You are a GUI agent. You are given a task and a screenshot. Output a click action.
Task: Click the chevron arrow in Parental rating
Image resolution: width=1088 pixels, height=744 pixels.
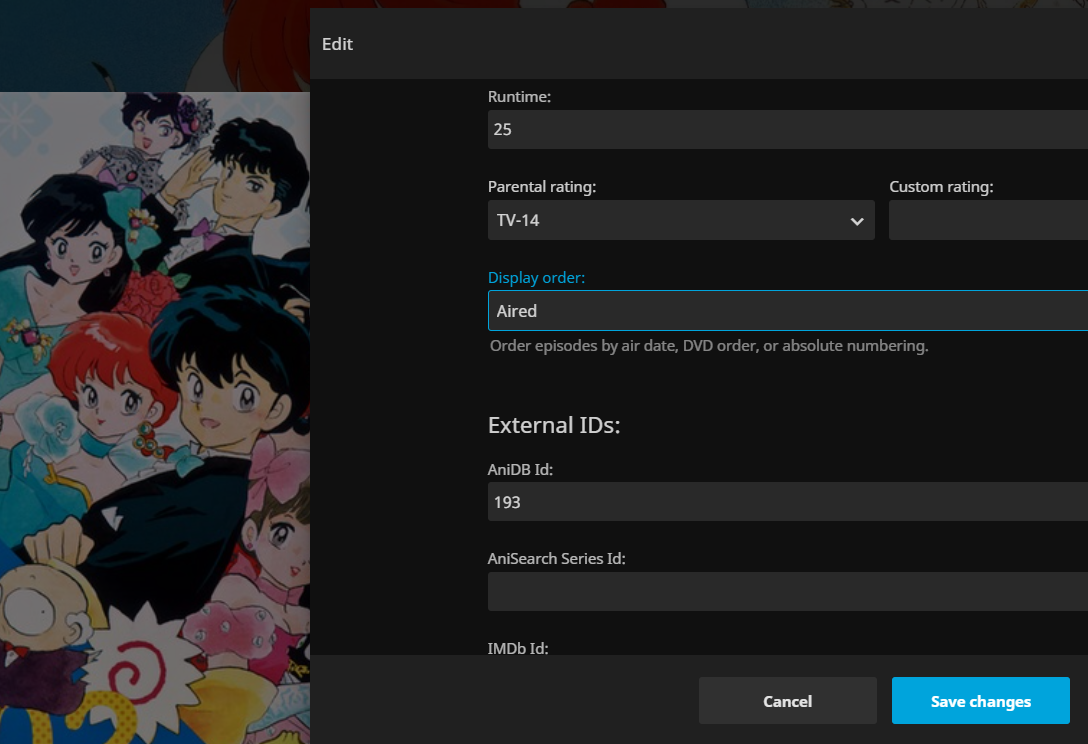click(857, 221)
